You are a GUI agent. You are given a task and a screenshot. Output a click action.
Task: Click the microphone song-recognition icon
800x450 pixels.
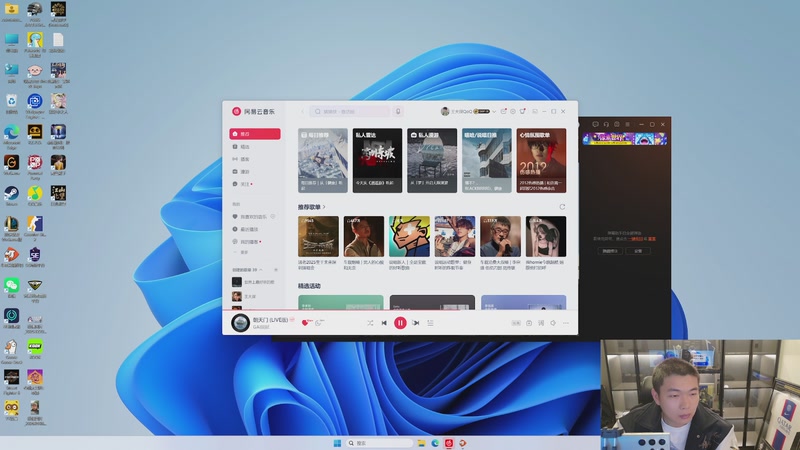pyautogui.click(x=398, y=111)
